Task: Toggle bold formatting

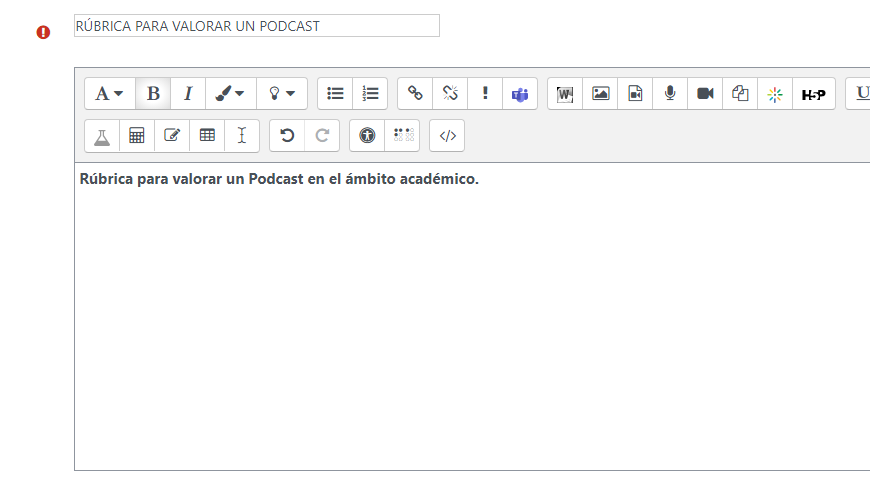Action: coord(153,94)
